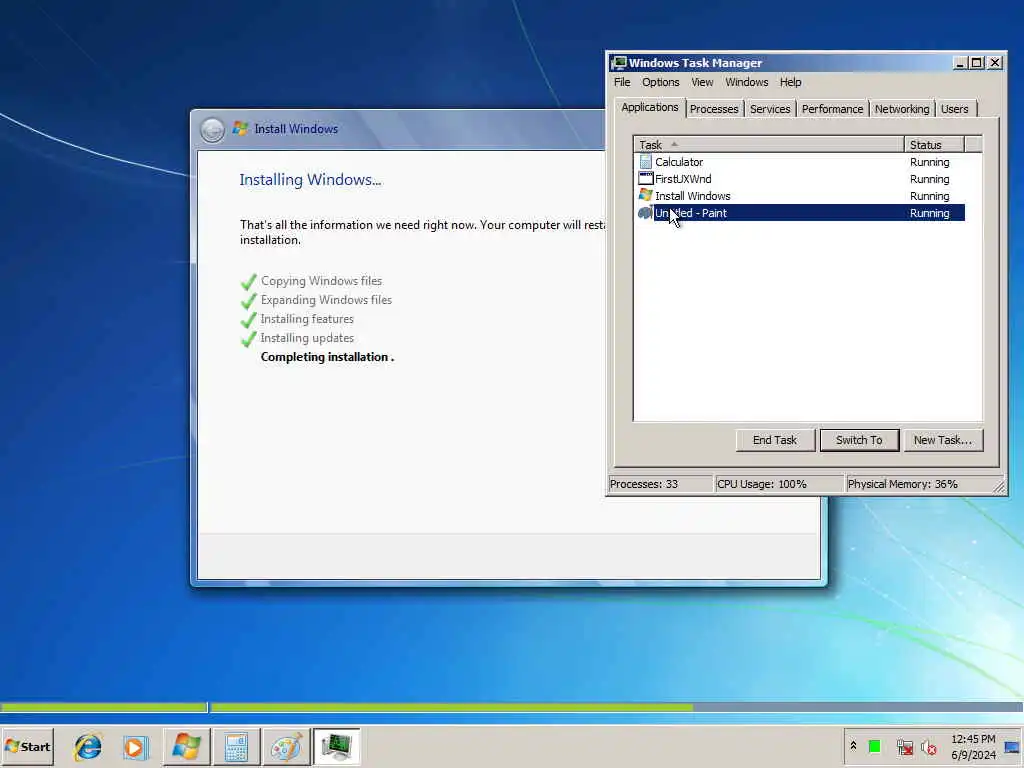
Task: Sort by the Task column header
Action: click(x=769, y=144)
